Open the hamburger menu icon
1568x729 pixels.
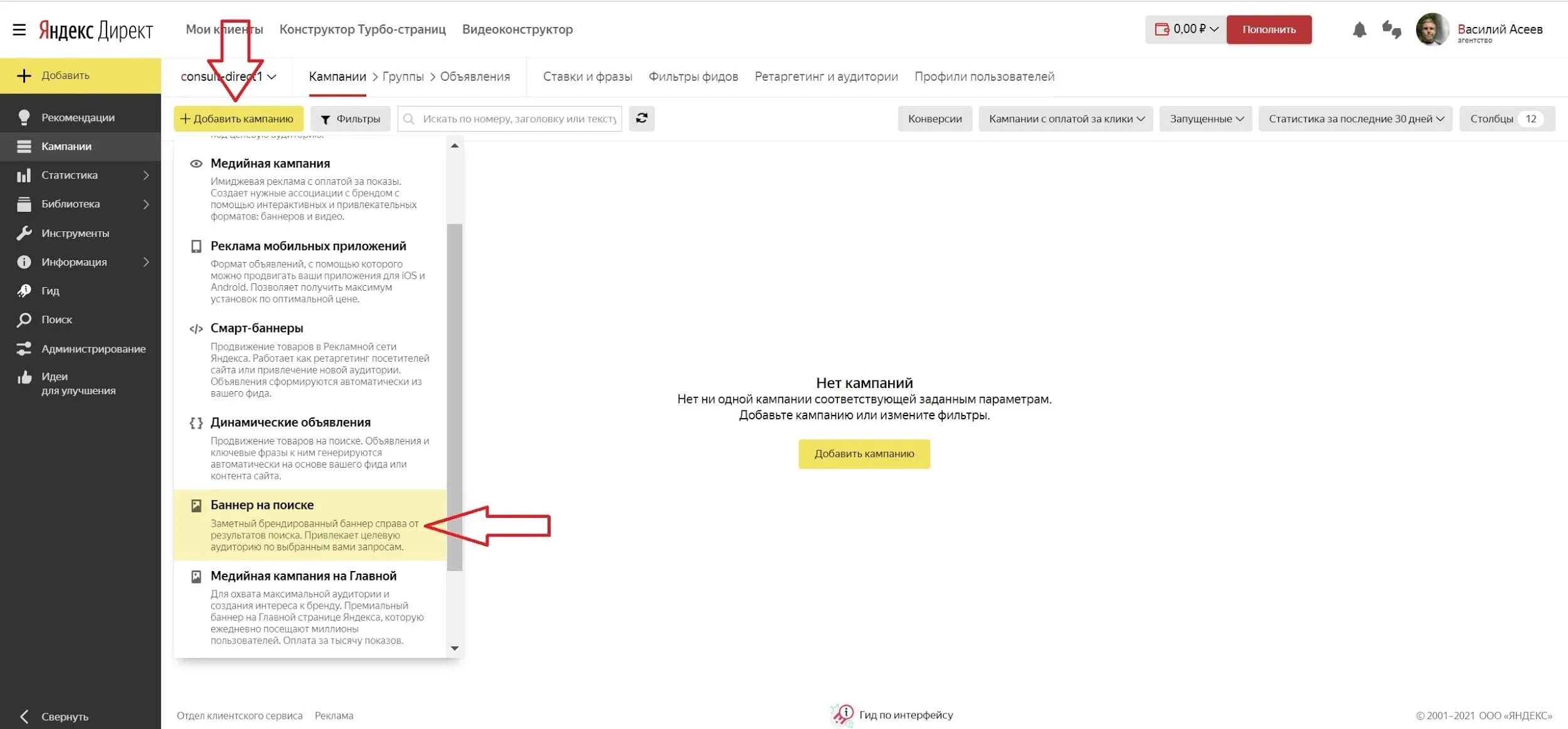19,29
